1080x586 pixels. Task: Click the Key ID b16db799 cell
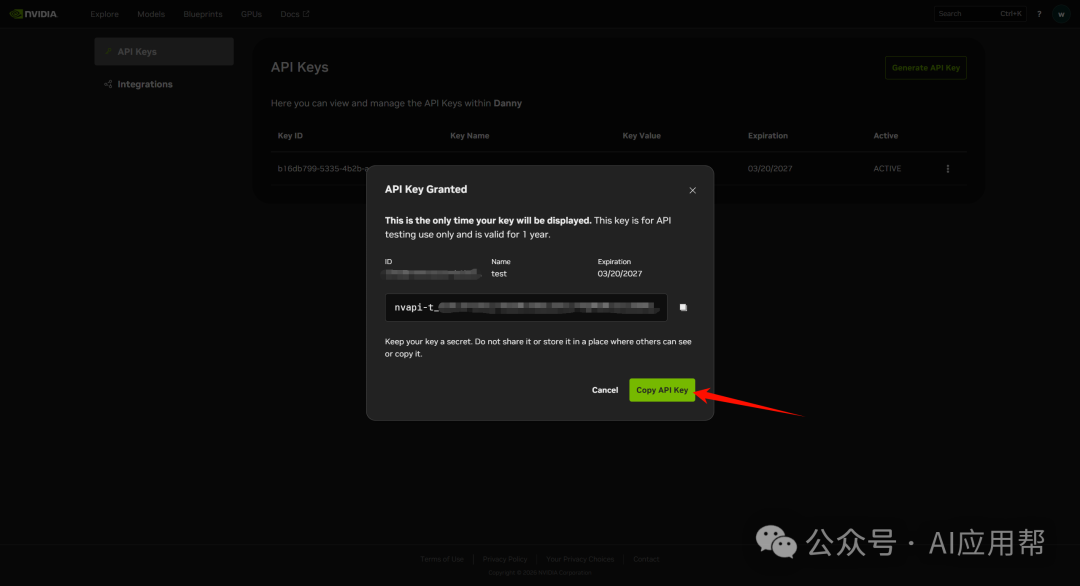(x=324, y=169)
